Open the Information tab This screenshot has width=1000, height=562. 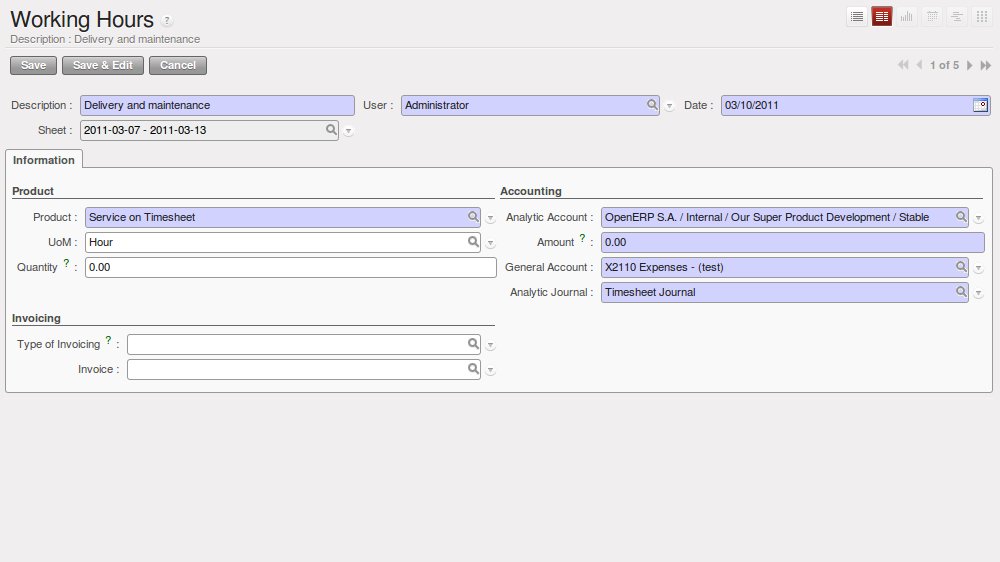coord(44,160)
